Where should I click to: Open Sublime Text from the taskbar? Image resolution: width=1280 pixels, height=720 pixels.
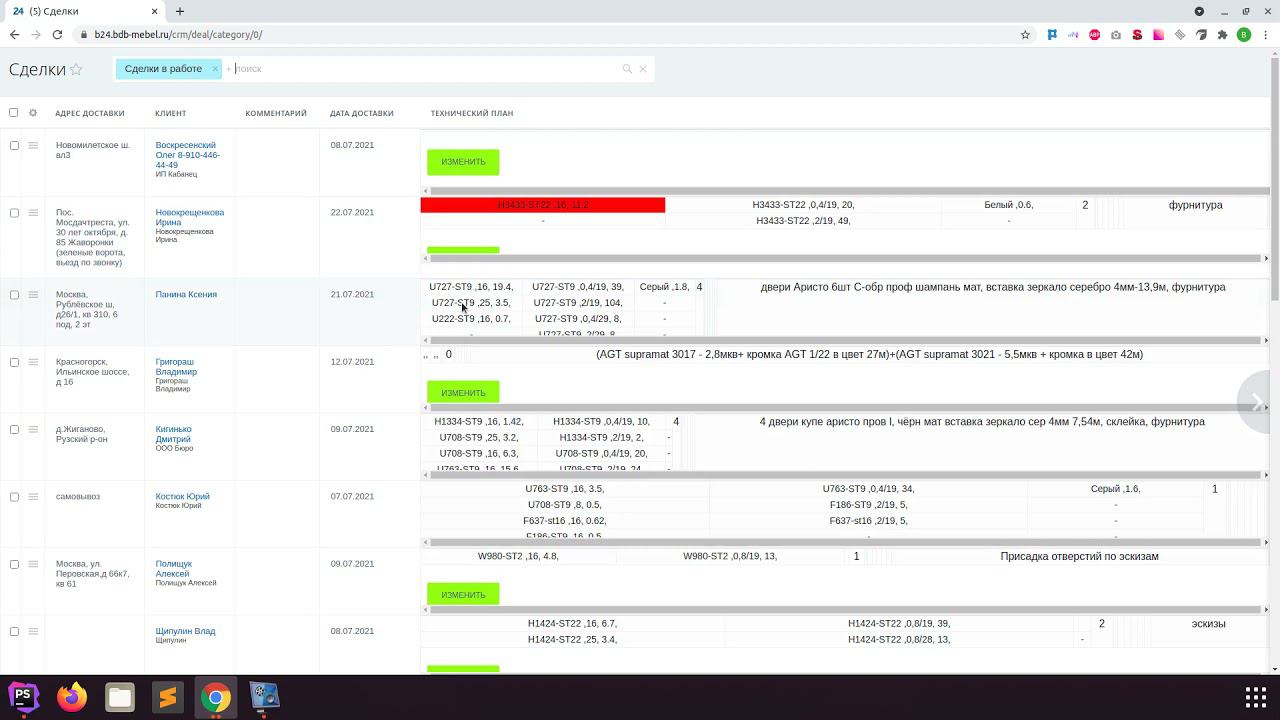click(168, 696)
